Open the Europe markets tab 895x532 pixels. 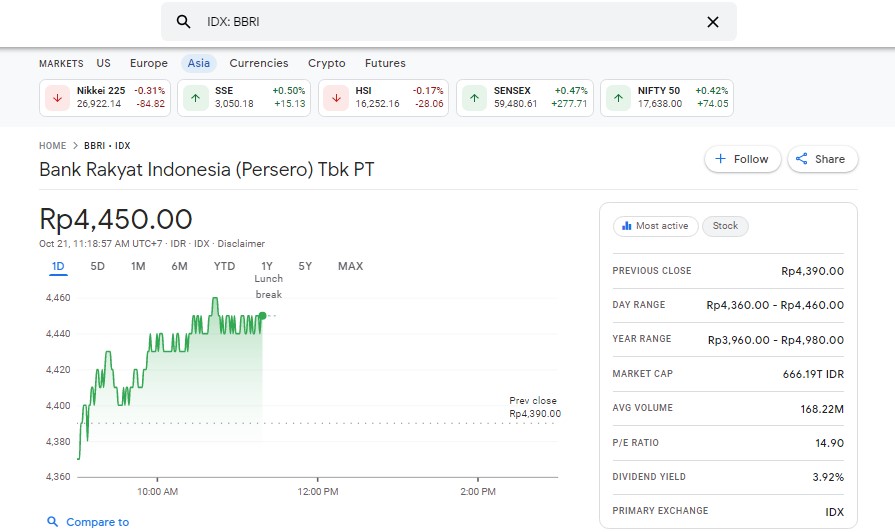(x=148, y=63)
